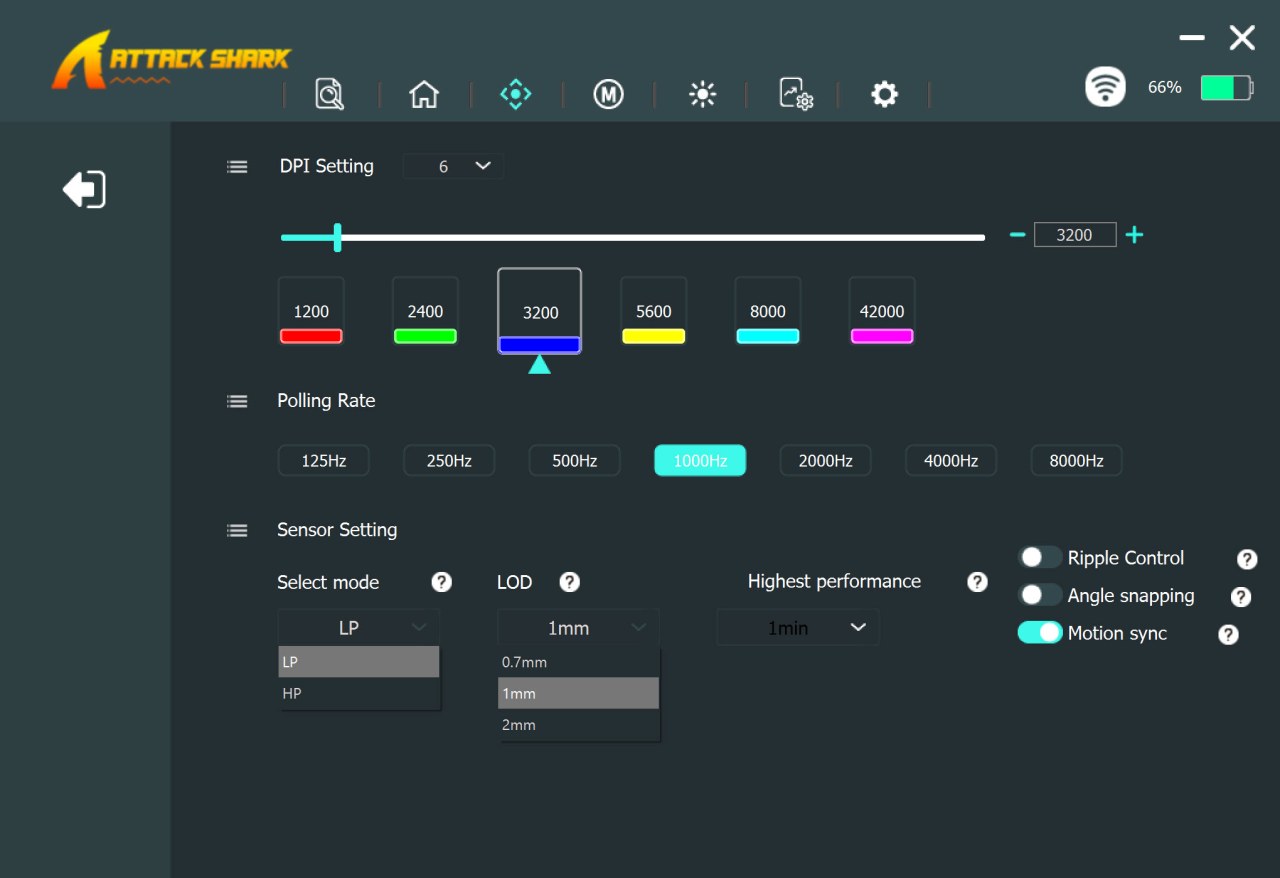Select the 2400 DPI stage

(x=425, y=311)
